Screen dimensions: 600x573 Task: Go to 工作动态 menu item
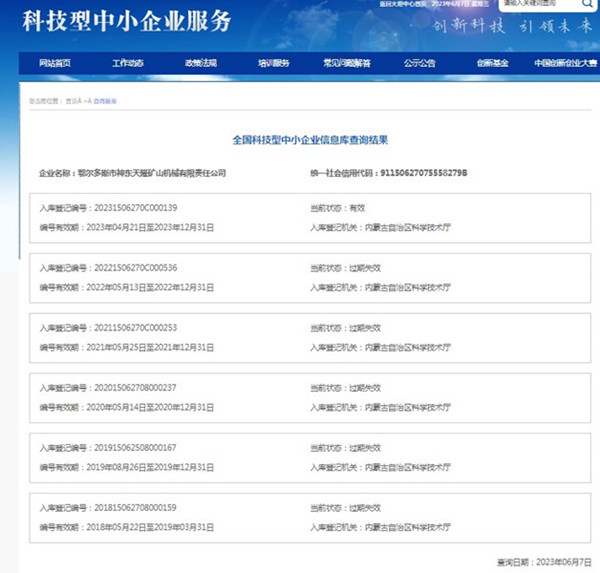pyautogui.click(x=127, y=63)
